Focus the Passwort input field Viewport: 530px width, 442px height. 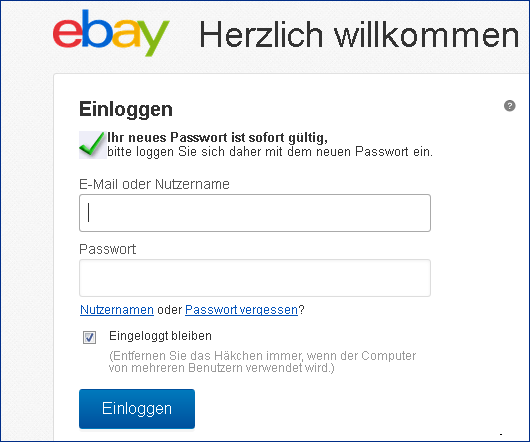pos(255,278)
